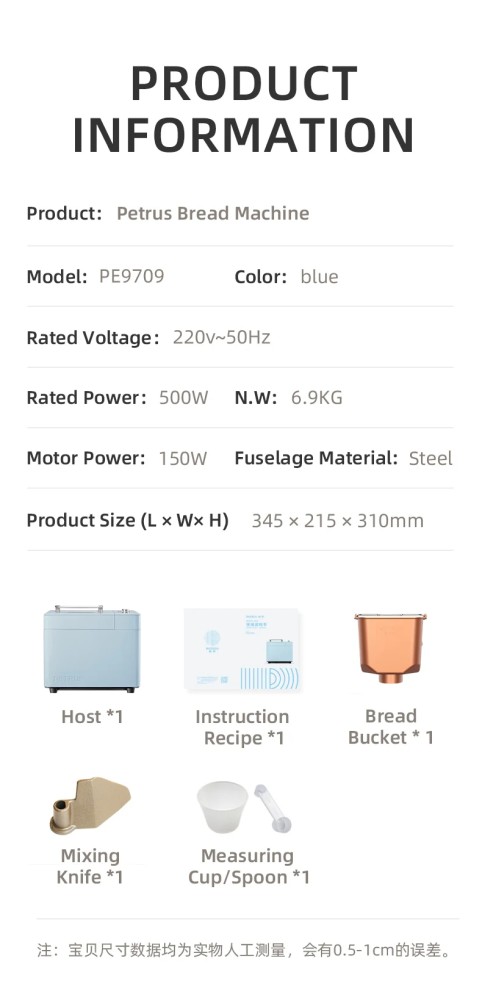Select the instruction recipe booklet image
482x1000 pixels.
click(242, 649)
